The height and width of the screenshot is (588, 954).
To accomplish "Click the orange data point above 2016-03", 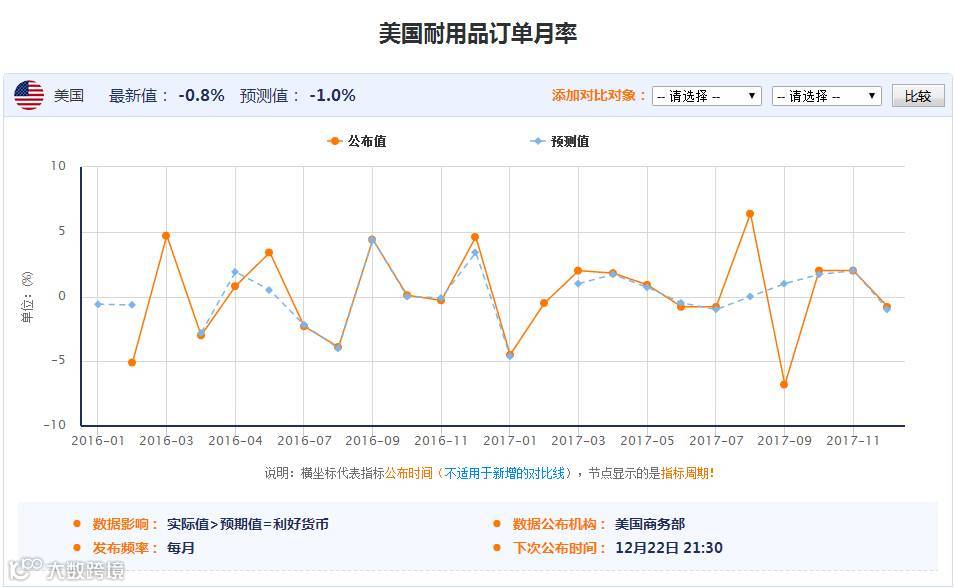I will click(166, 236).
